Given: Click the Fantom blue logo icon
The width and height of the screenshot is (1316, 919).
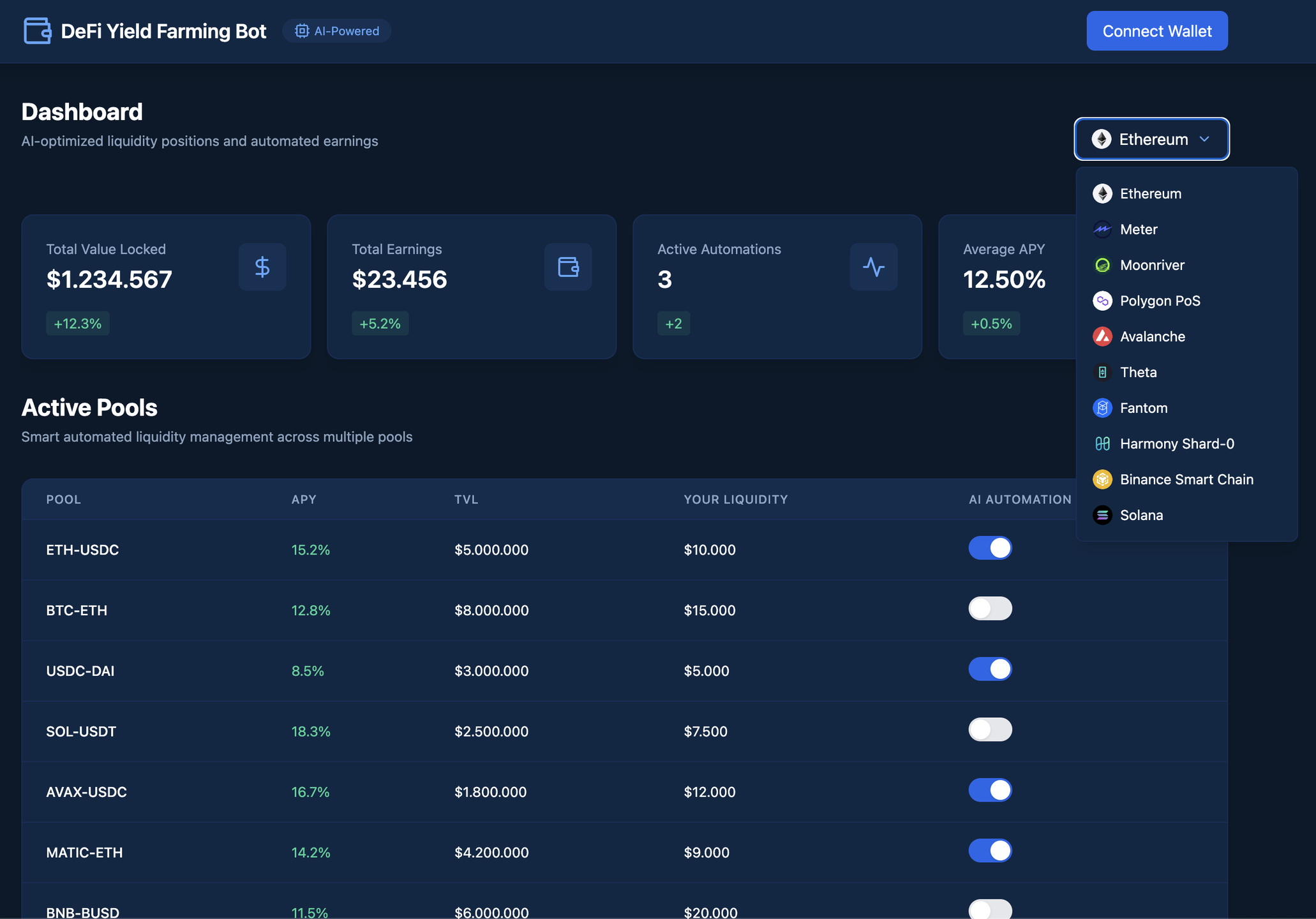Looking at the screenshot, I should [x=1102, y=408].
